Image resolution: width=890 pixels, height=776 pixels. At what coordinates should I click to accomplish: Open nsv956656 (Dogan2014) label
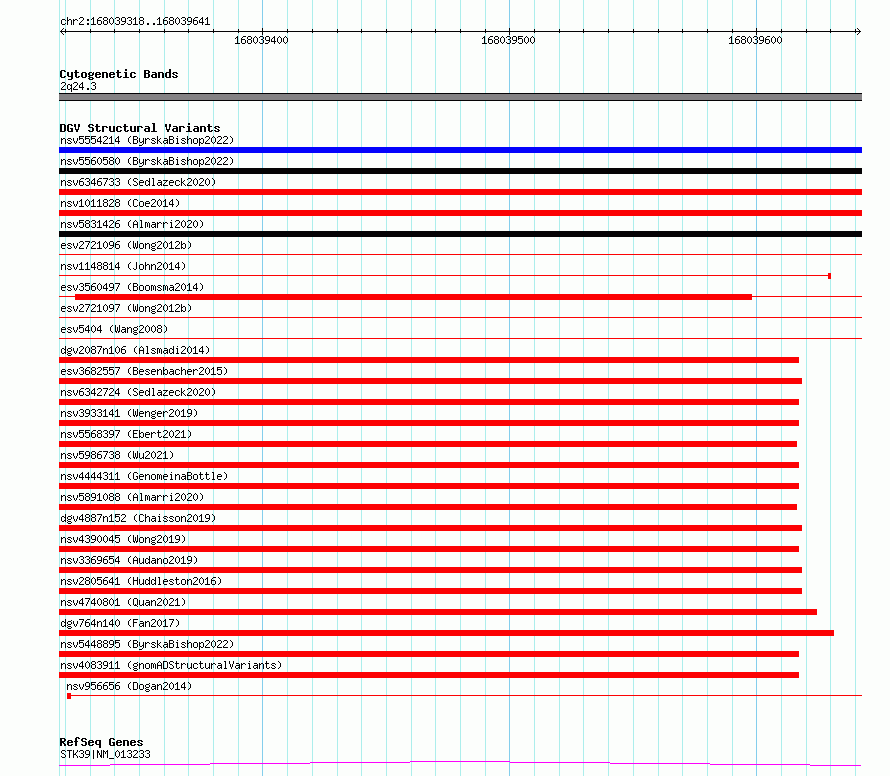click(x=129, y=686)
